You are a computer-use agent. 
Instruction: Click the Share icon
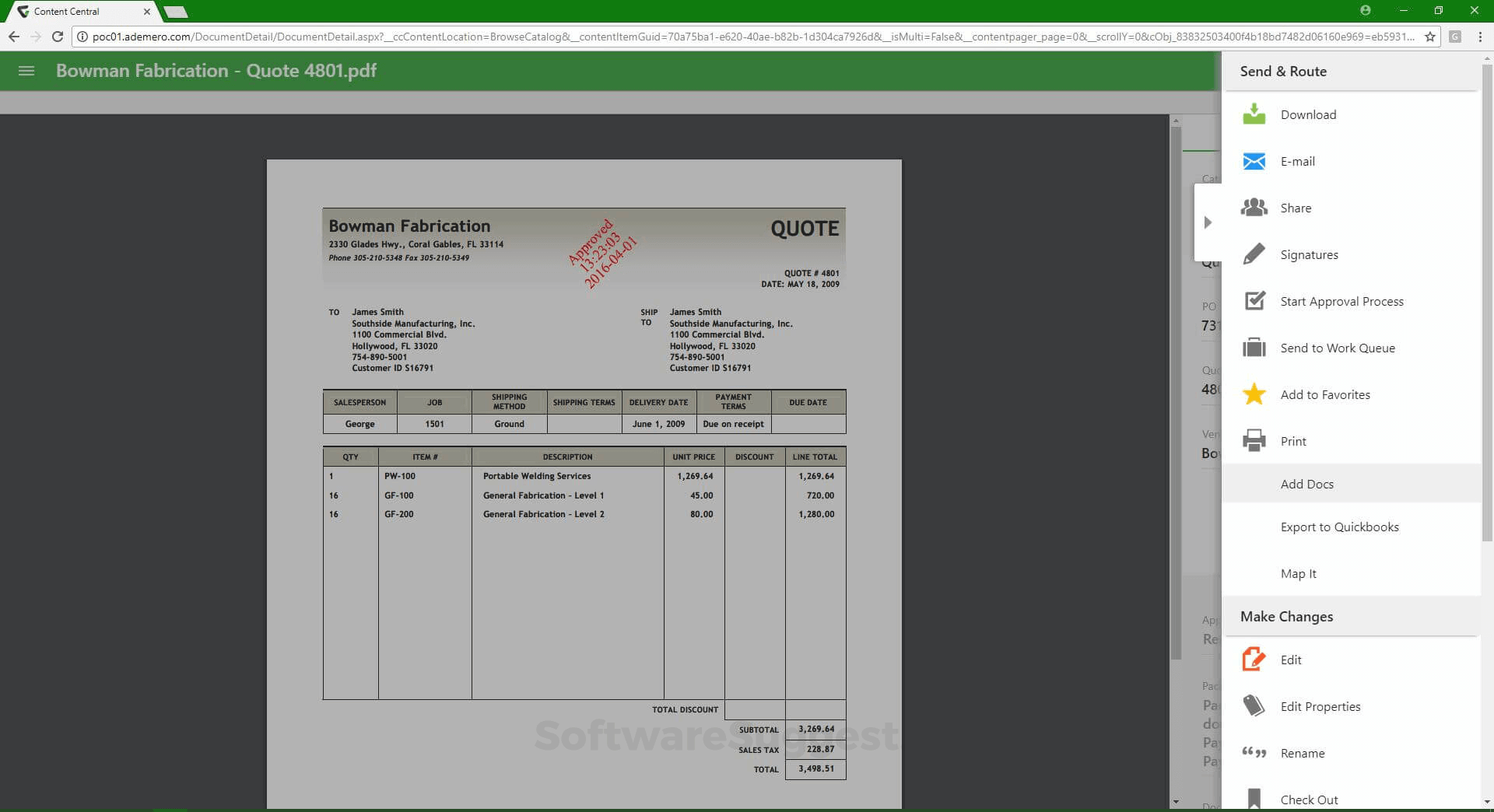1254,208
